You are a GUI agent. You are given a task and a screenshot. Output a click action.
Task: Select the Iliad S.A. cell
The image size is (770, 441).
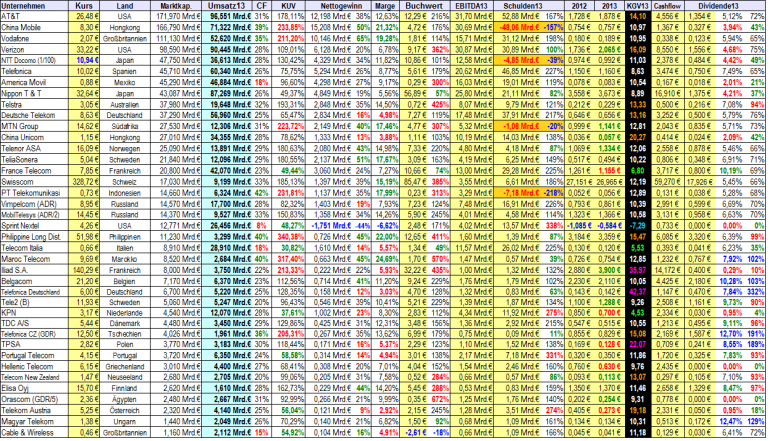pos(34,270)
